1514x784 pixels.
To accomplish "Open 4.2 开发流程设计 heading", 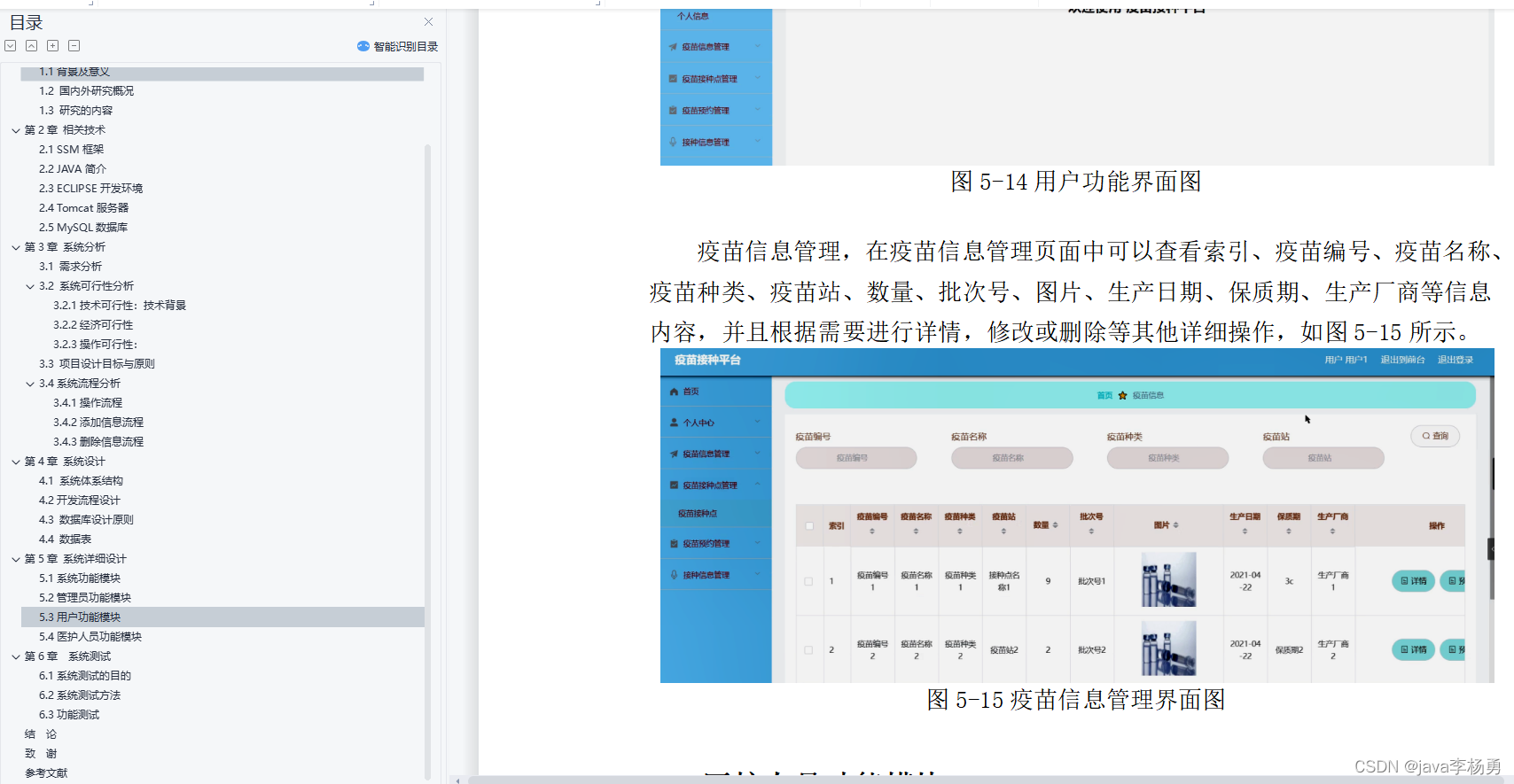I will coord(80,501).
